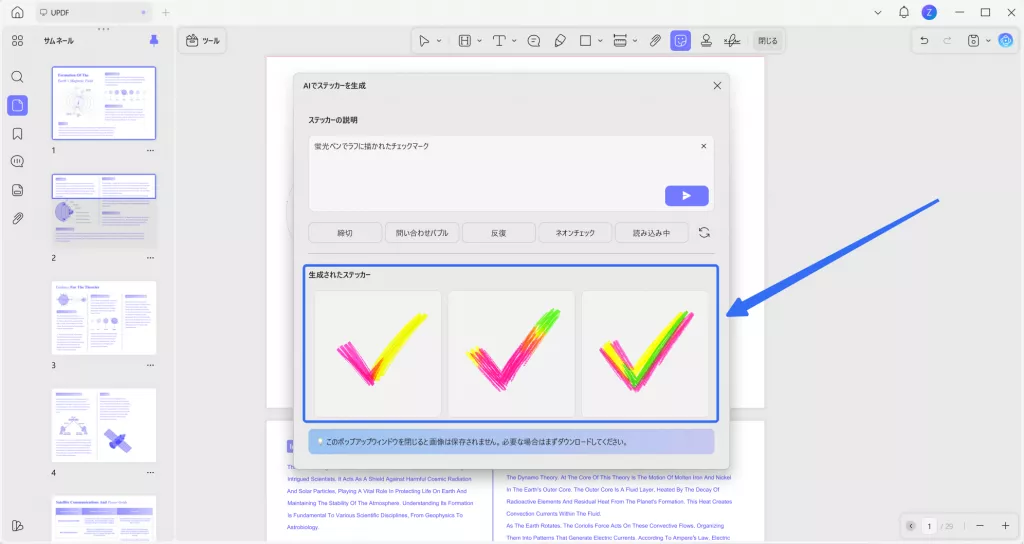Select the cursor pointer tool

(424, 40)
